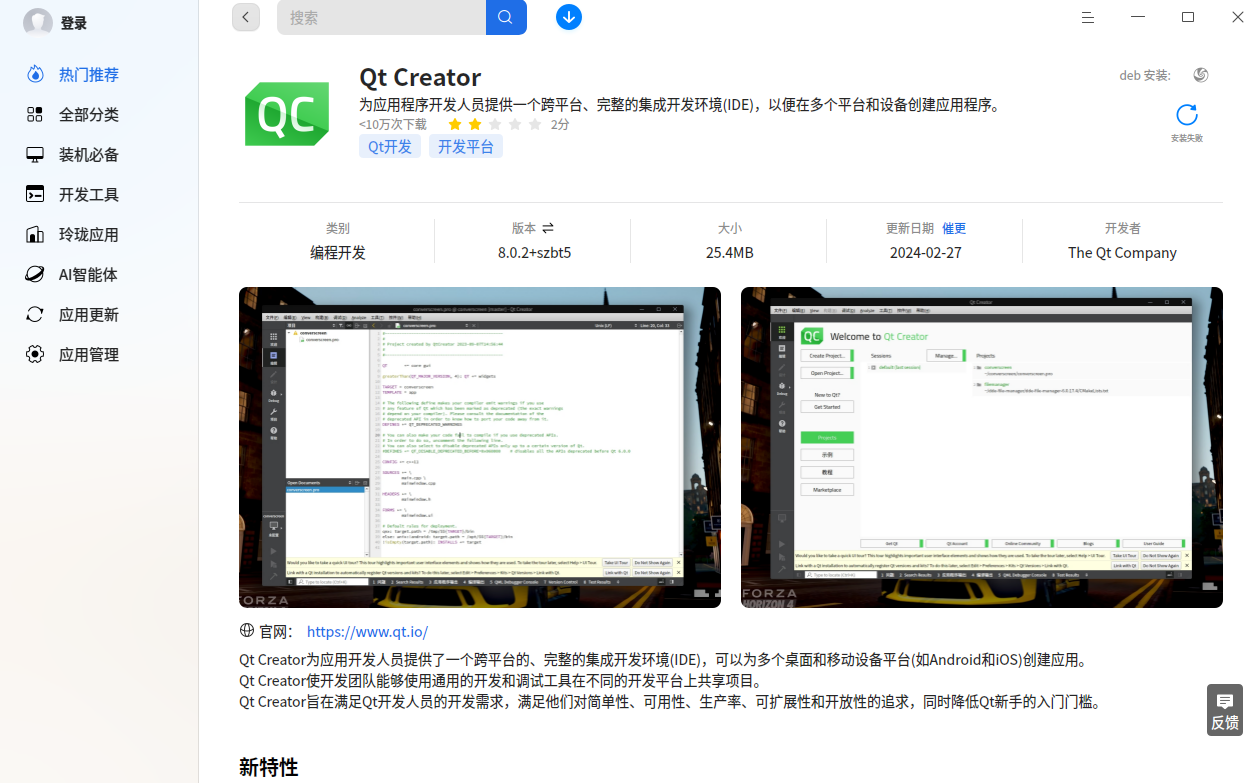The width and height of the screenshot is (1258, 783).
Task: Click category value 编程开发
Action: point(338,253)
